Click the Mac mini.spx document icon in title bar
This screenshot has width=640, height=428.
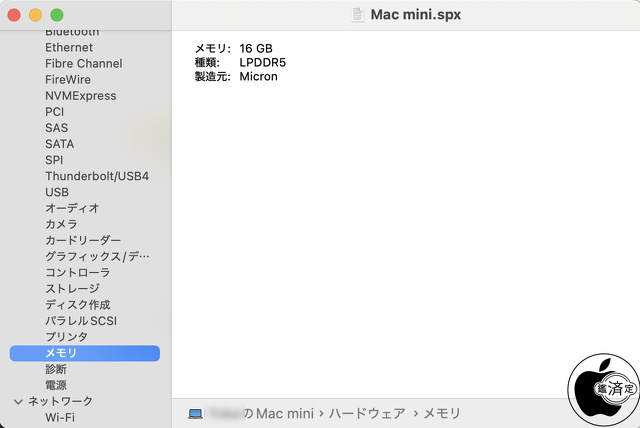pos(358,15)
